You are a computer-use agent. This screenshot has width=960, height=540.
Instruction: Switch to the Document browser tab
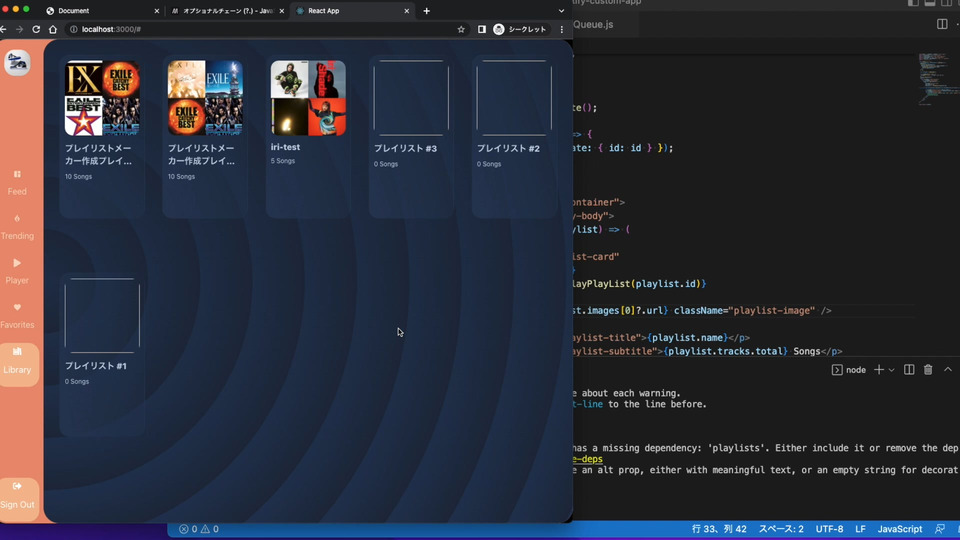pyautogui.click(x=100, y=11)
